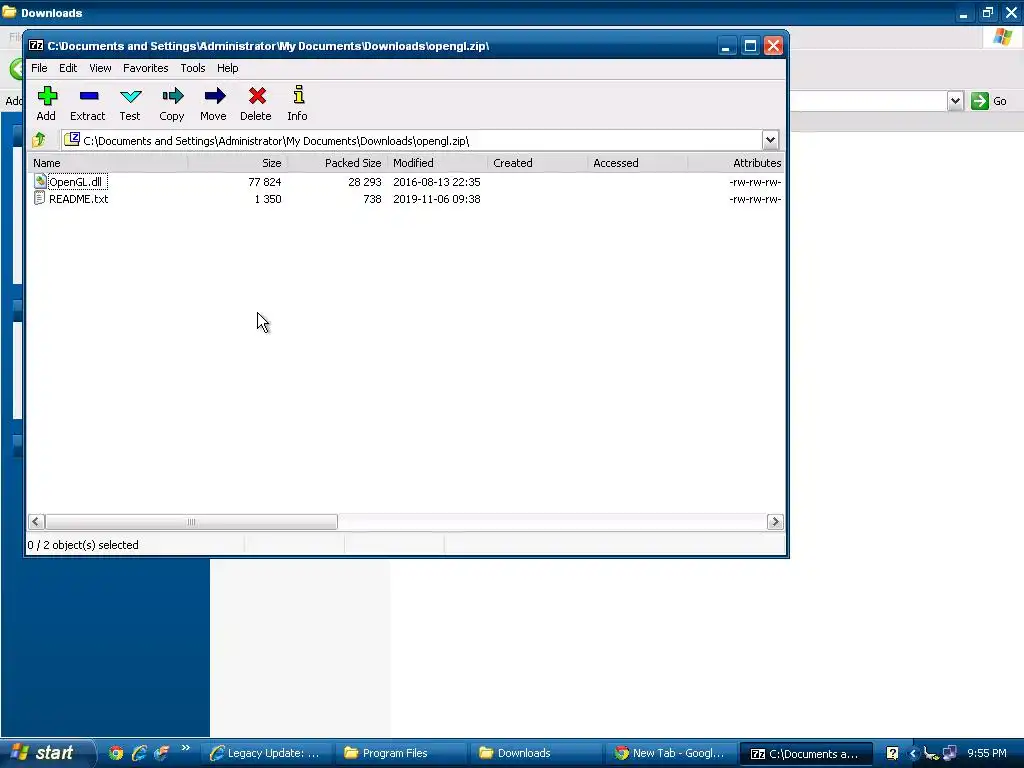The height and width of the screenshot is (768, 1024).
Task: Open the Info toolbar icon
Action: pyautogui.click(x=298, y=103)
